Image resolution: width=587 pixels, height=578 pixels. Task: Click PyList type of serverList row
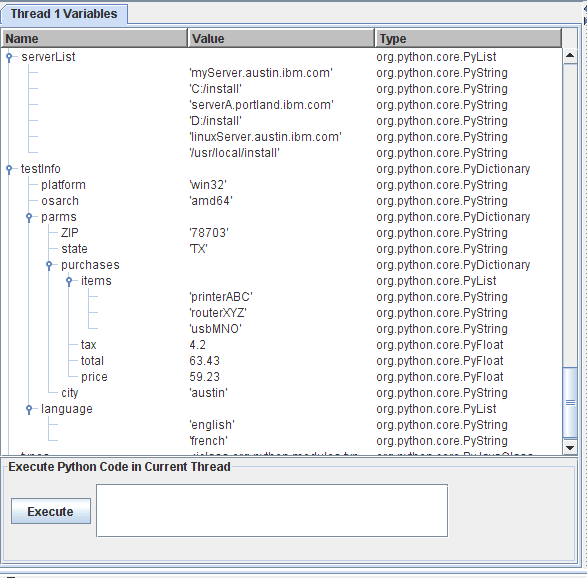(x=437, y=57)
